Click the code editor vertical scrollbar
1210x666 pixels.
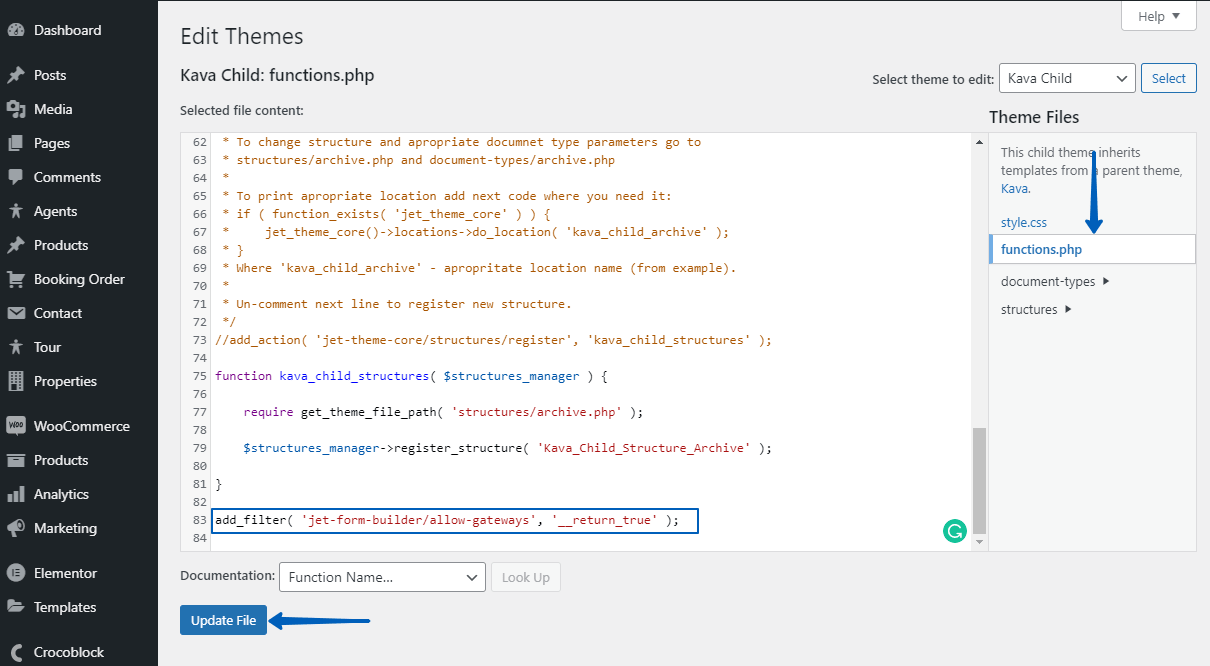979,480
